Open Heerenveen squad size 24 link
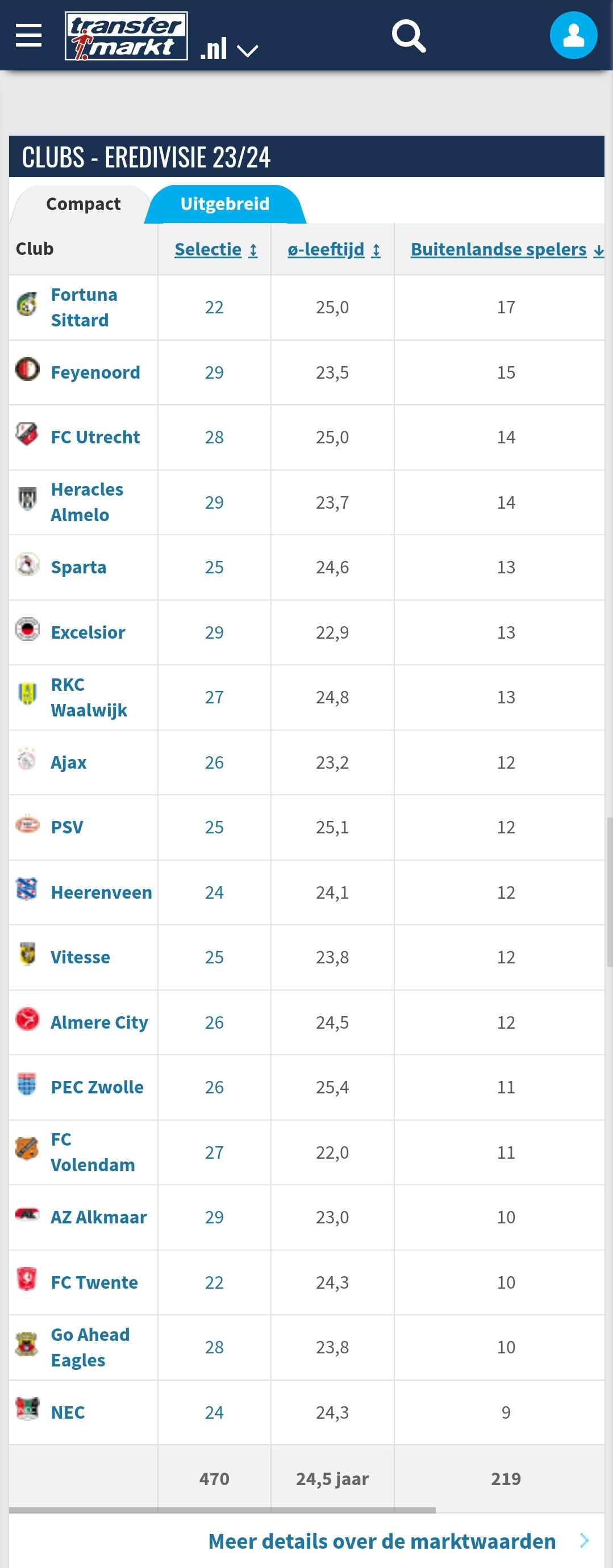Viewport: 613px width, 1568px height. tap(214, 892)
